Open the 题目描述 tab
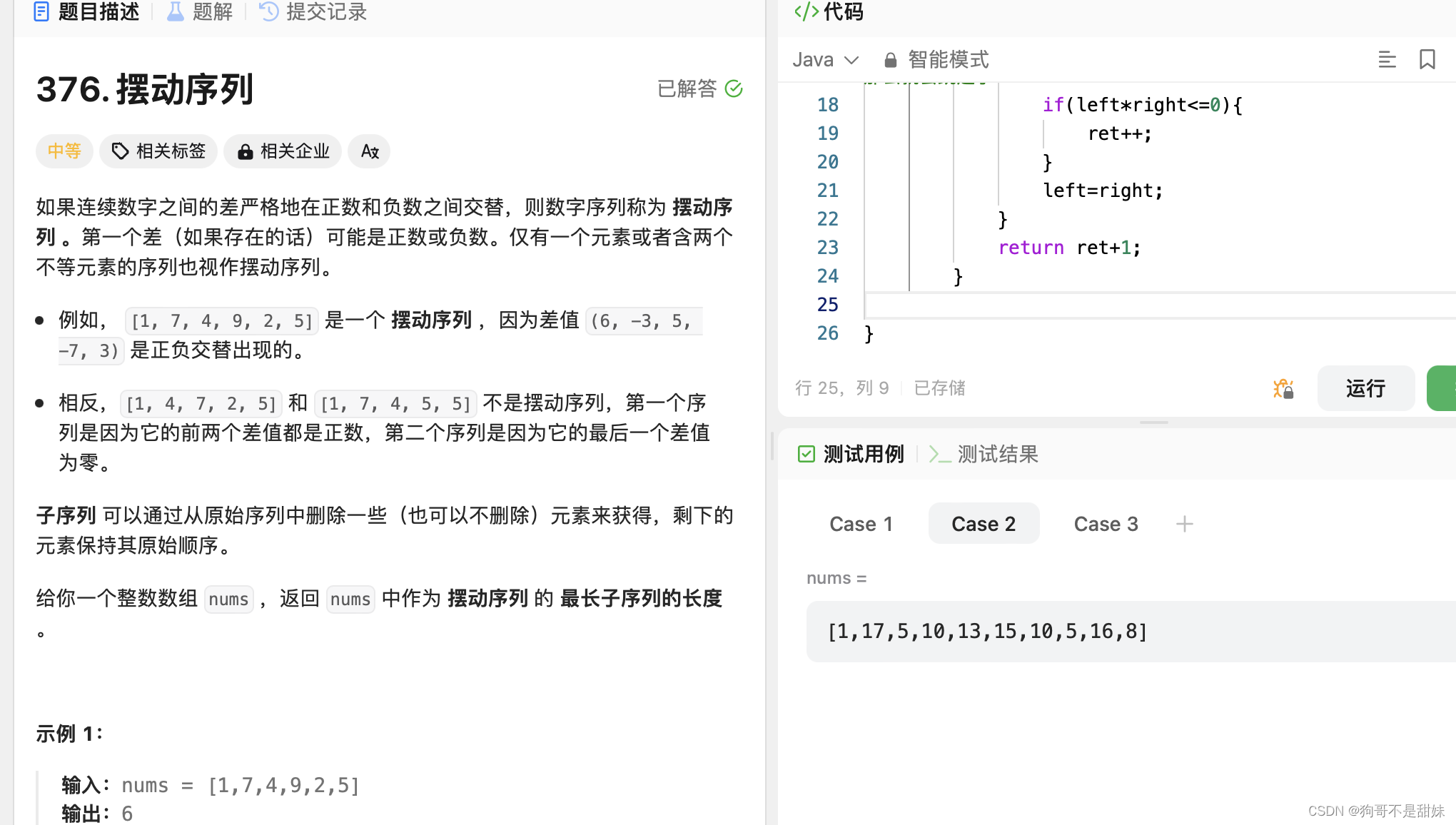 tap(86, 11)
